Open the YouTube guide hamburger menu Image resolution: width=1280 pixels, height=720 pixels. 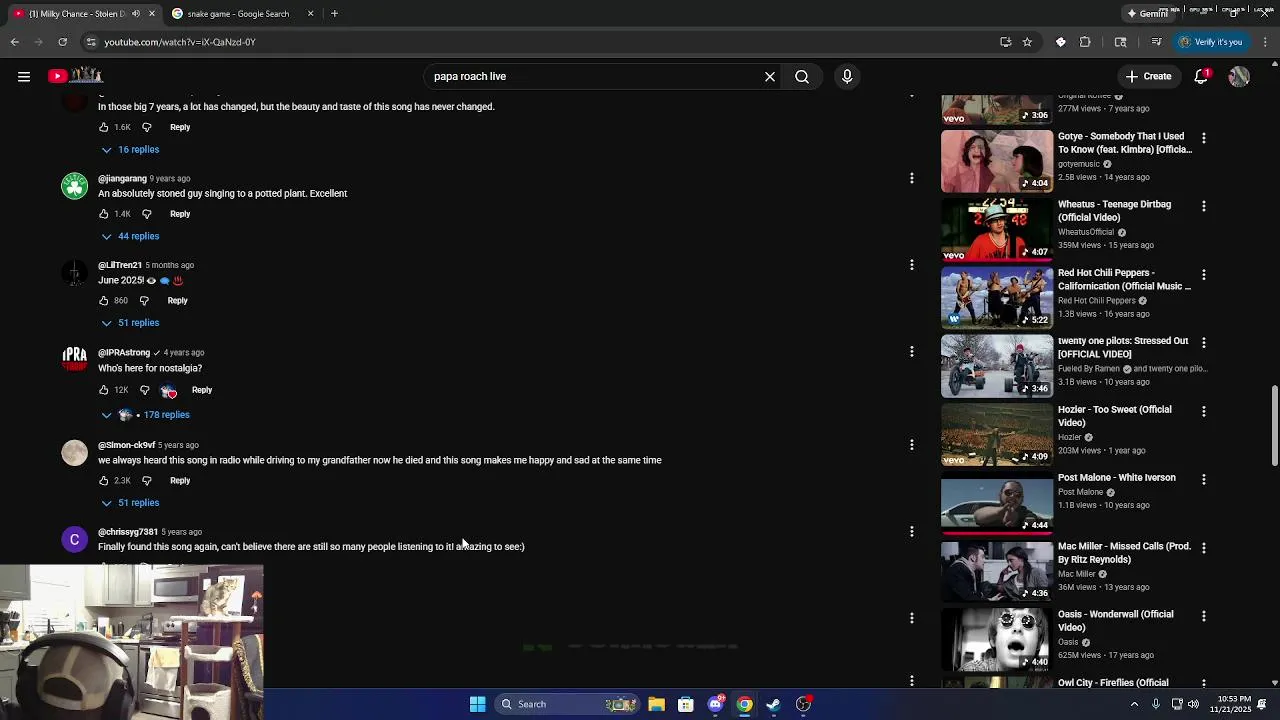(24, 76)
